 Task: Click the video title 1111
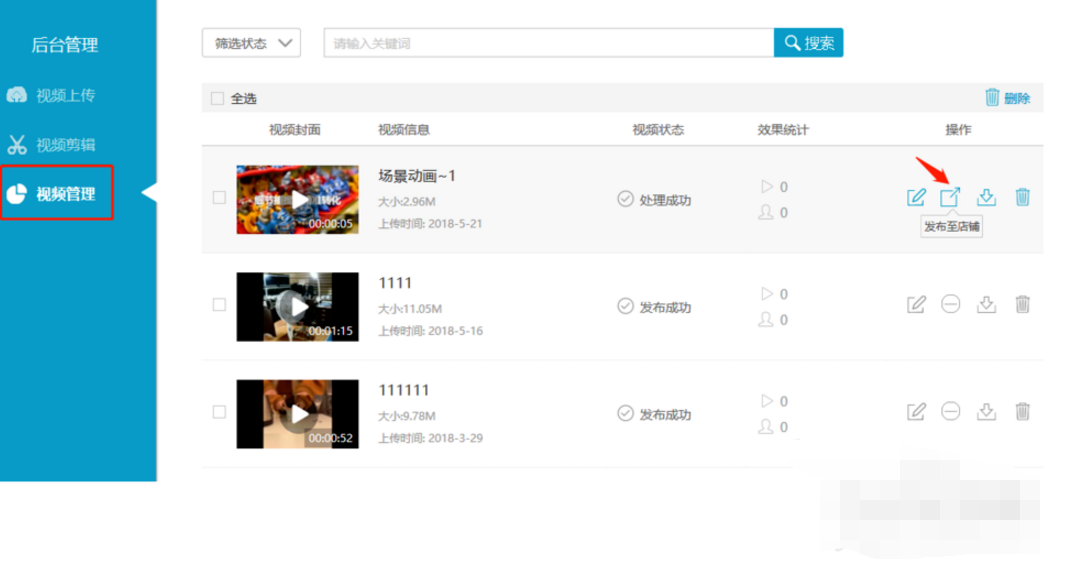(x=395, y=283)
